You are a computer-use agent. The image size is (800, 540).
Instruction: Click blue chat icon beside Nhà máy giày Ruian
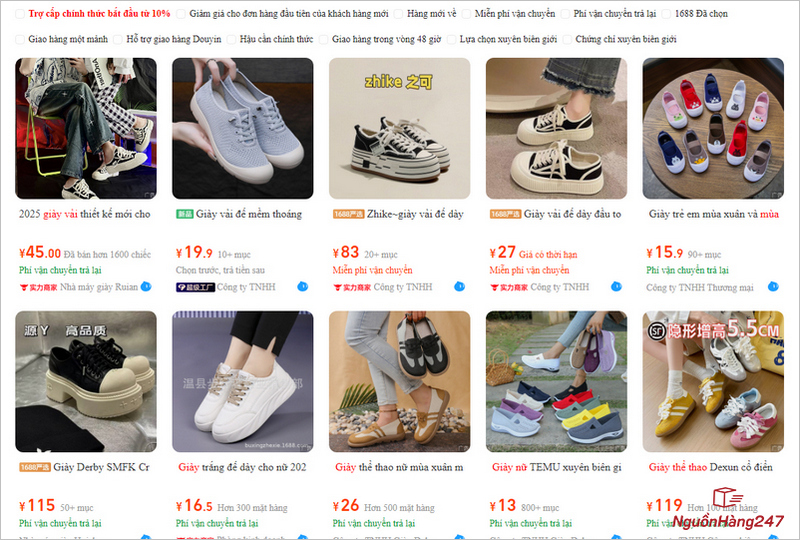[x=146, y=286]
